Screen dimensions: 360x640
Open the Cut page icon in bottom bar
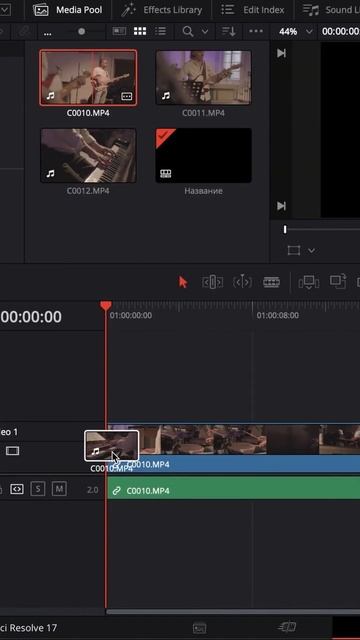(x=286, y=627)
